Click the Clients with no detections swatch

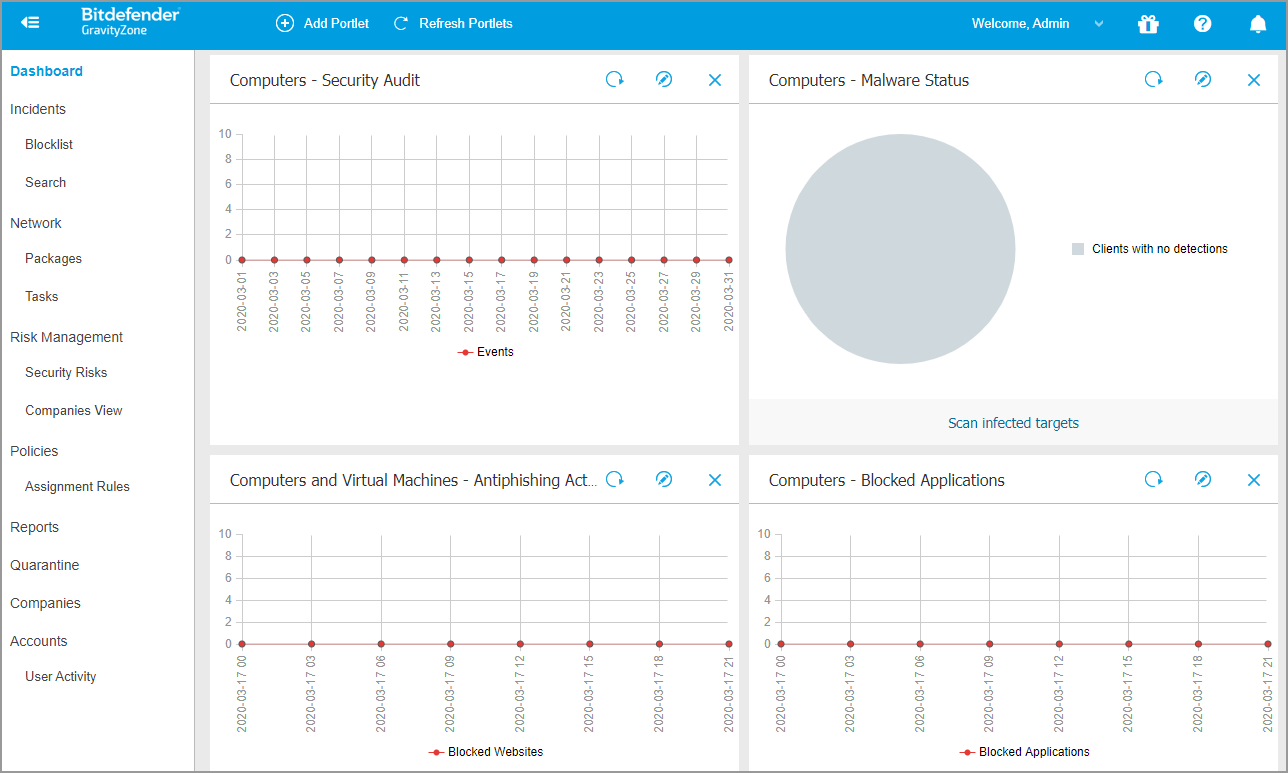[x=1078, y=249]
